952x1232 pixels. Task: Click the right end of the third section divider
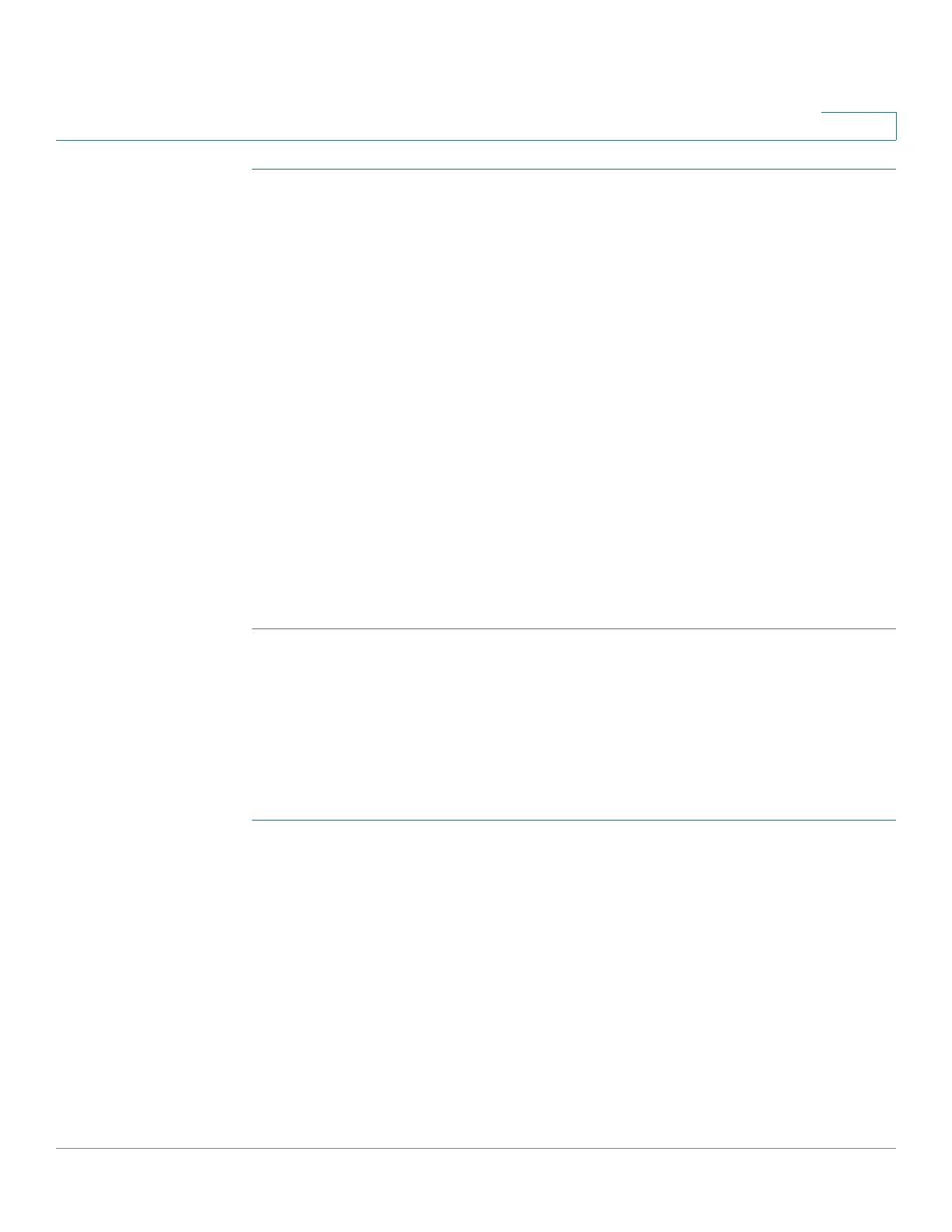893,820
